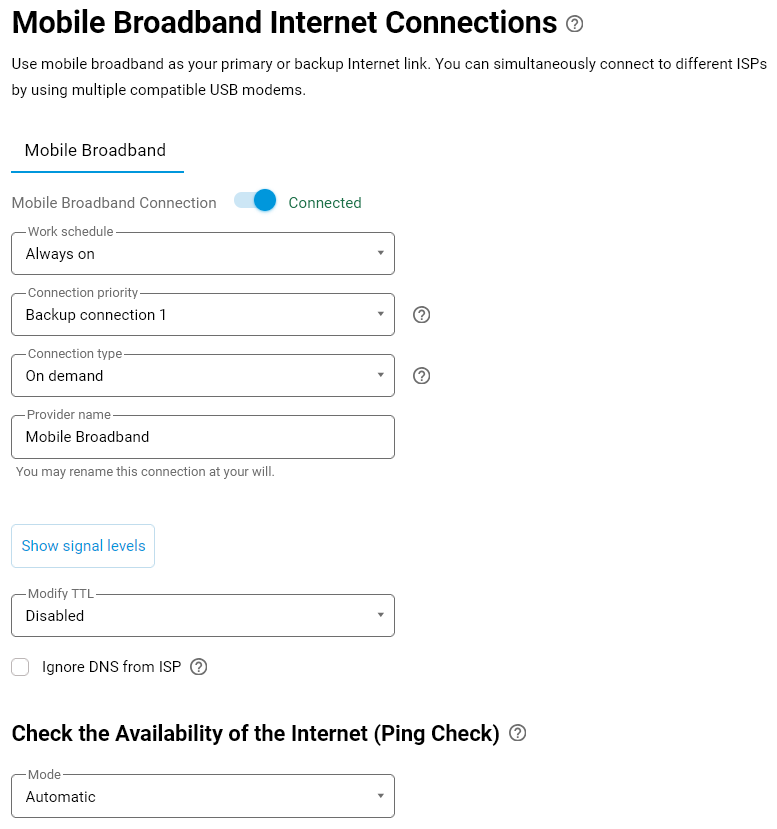This screenshot has height=829, width=777.
Task: Click the 'Mobile Broadband Connection' label
Action: pos(114,203)
